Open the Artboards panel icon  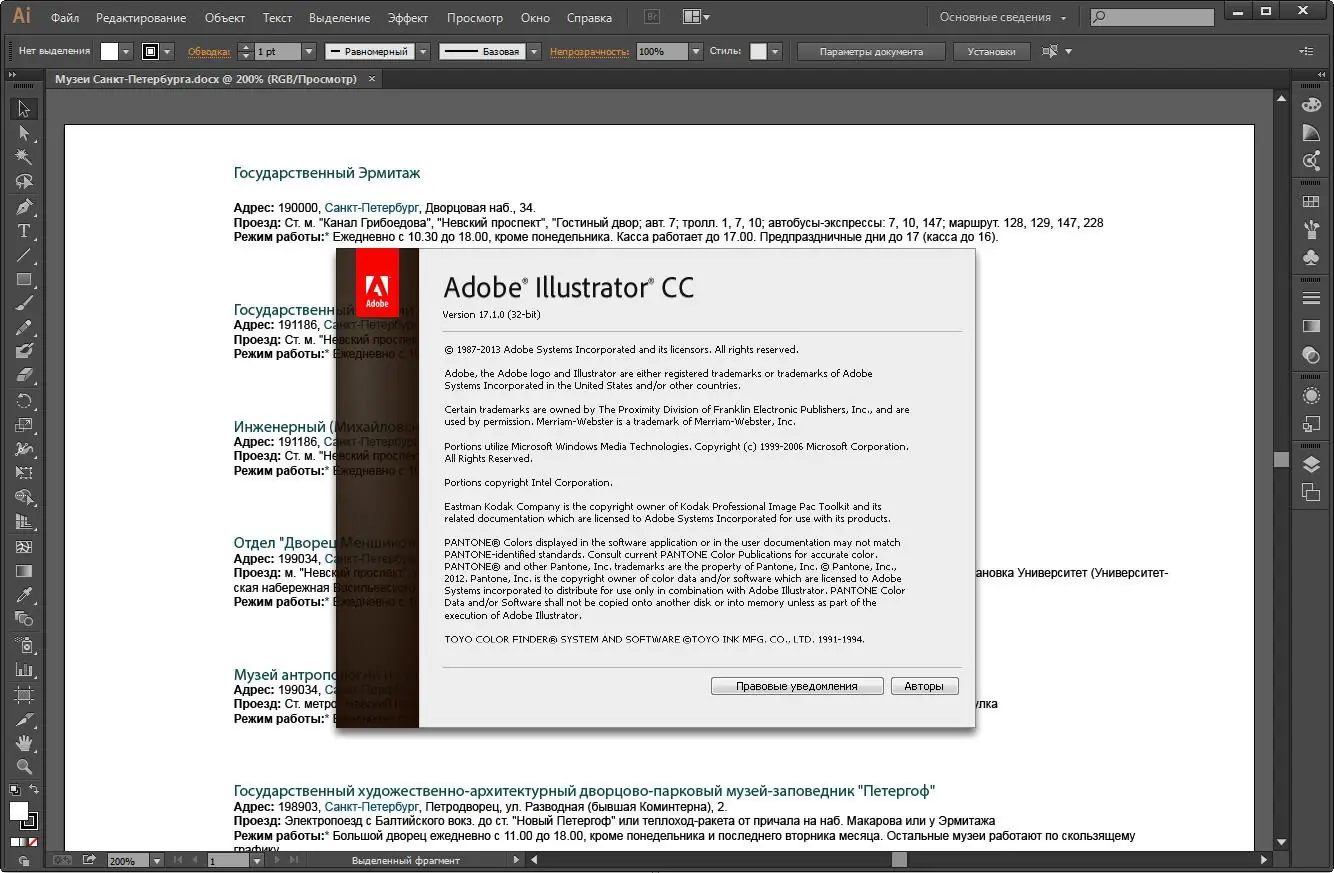point(1311,491)
